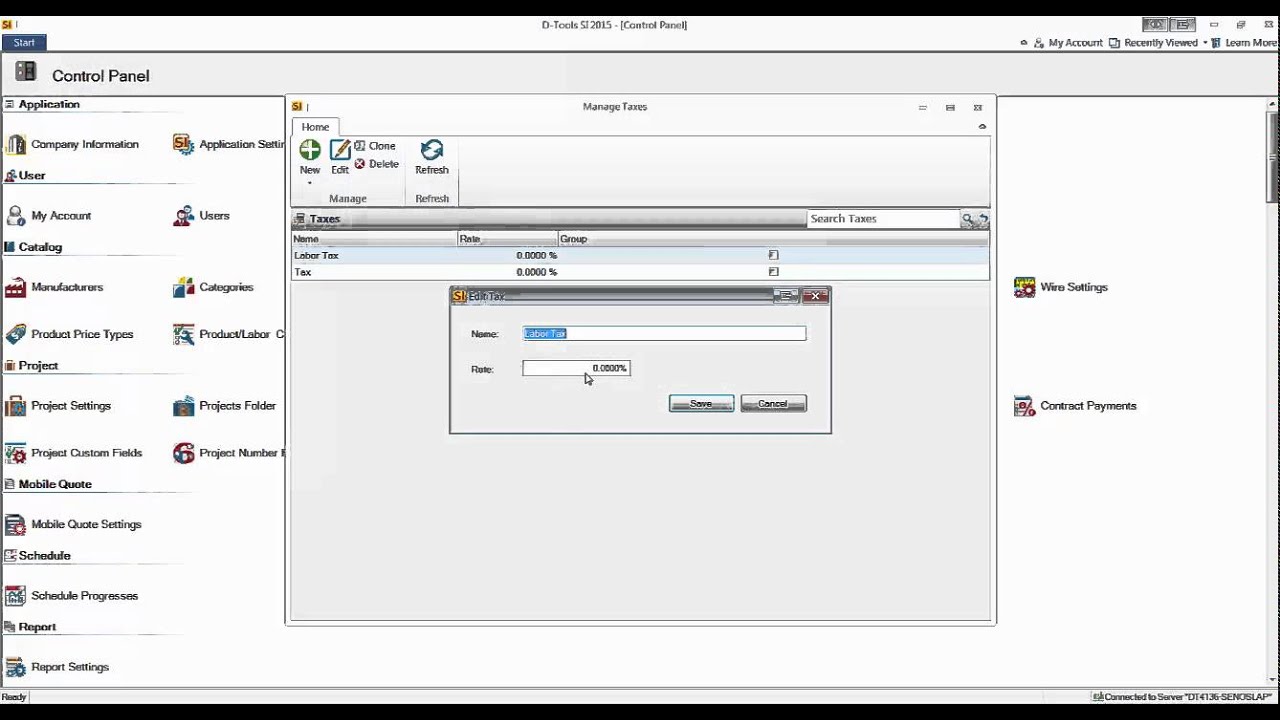This screenshot has height=720, width=1280.
Task: Sort by Group column header
Action: tap(773, 239)
